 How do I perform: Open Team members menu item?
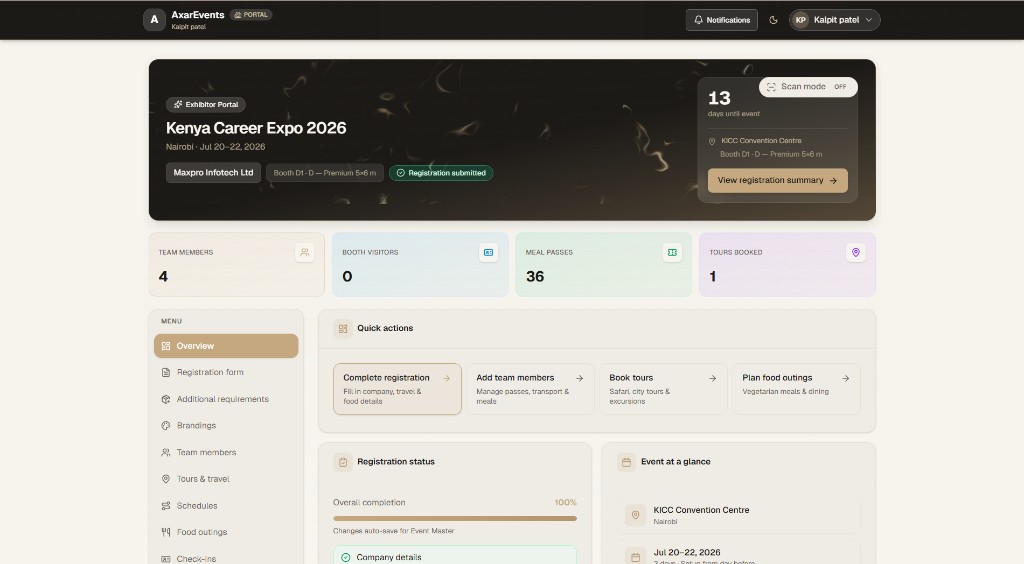coord(226,452)
